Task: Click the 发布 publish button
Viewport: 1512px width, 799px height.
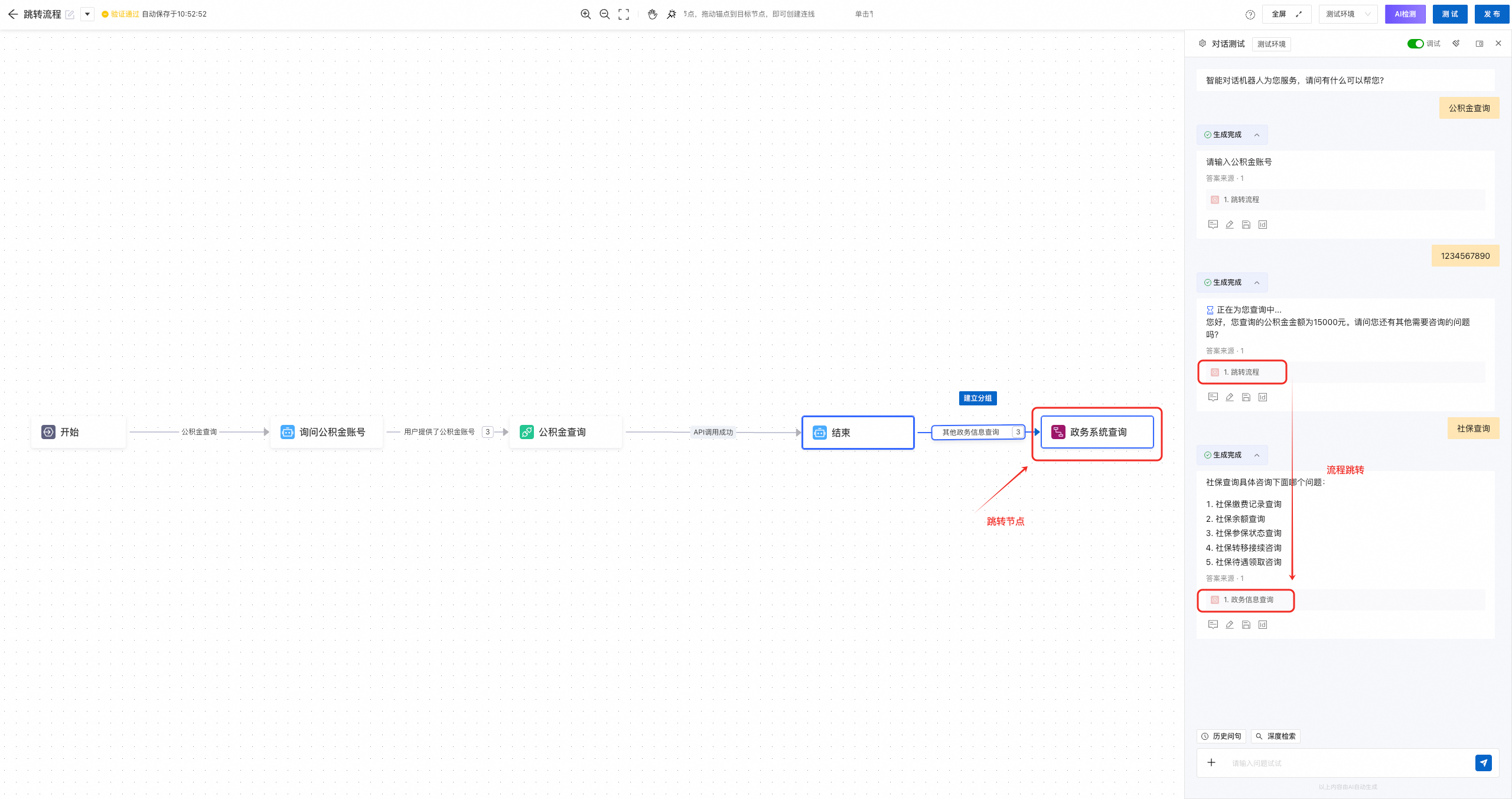Action: click(x=1492, y=14)
